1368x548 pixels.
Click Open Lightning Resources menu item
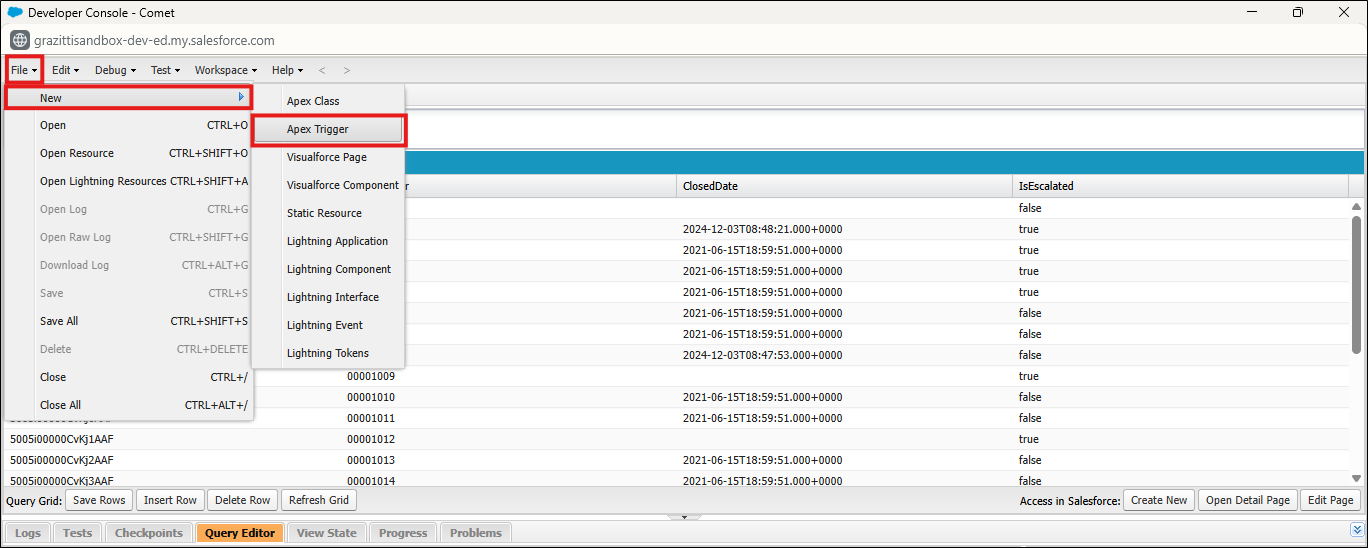coord(103,182)
